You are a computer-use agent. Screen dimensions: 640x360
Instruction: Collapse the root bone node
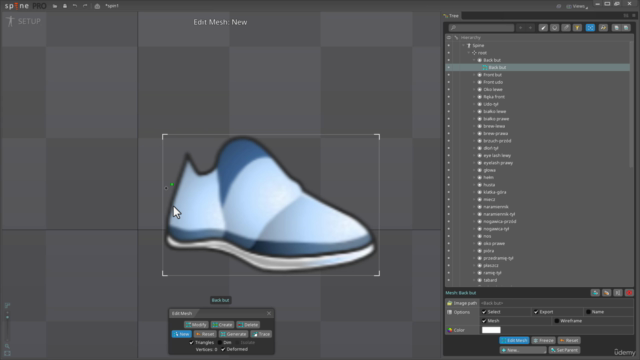click(469, 53)
